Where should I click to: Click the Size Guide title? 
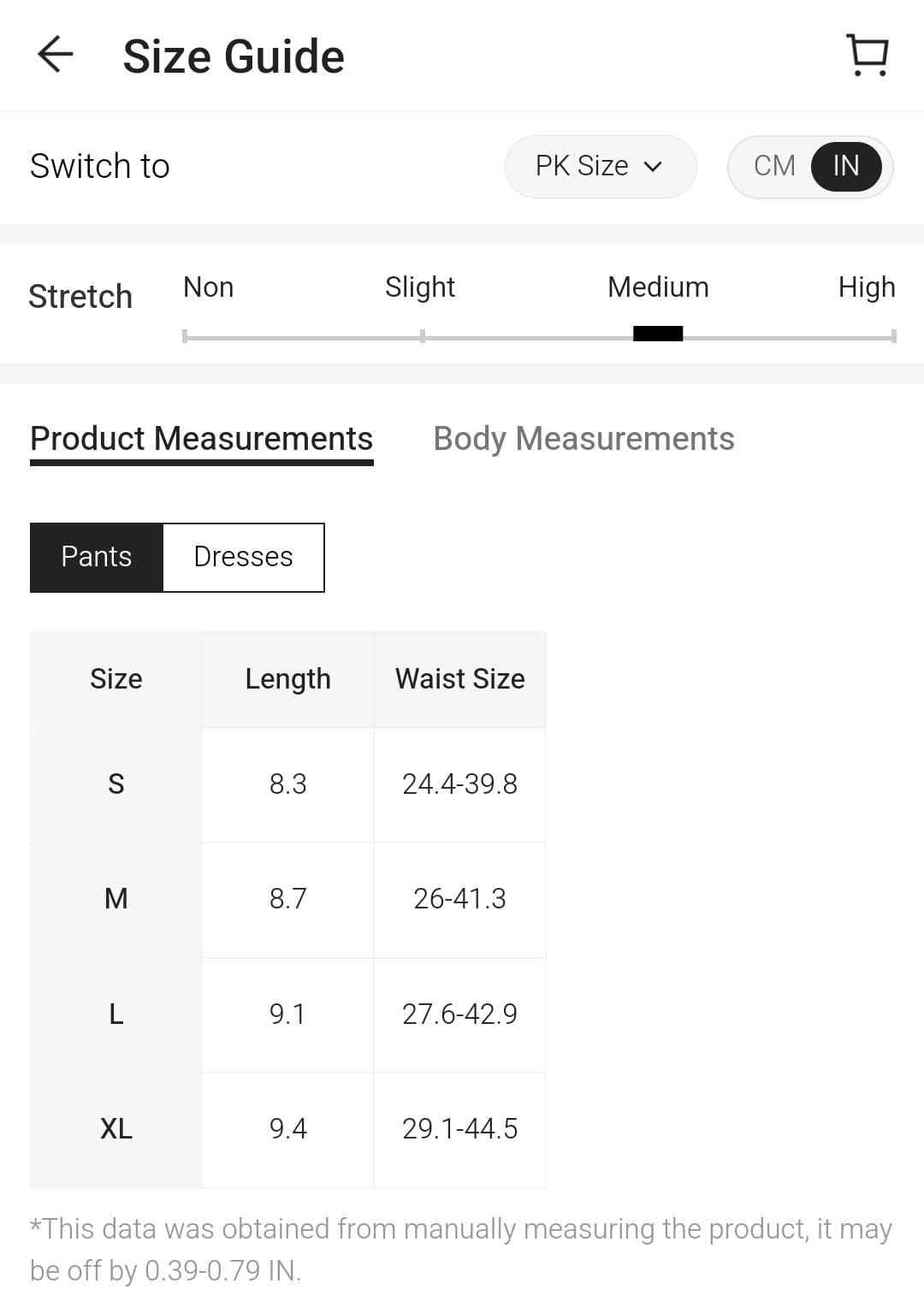234,56
